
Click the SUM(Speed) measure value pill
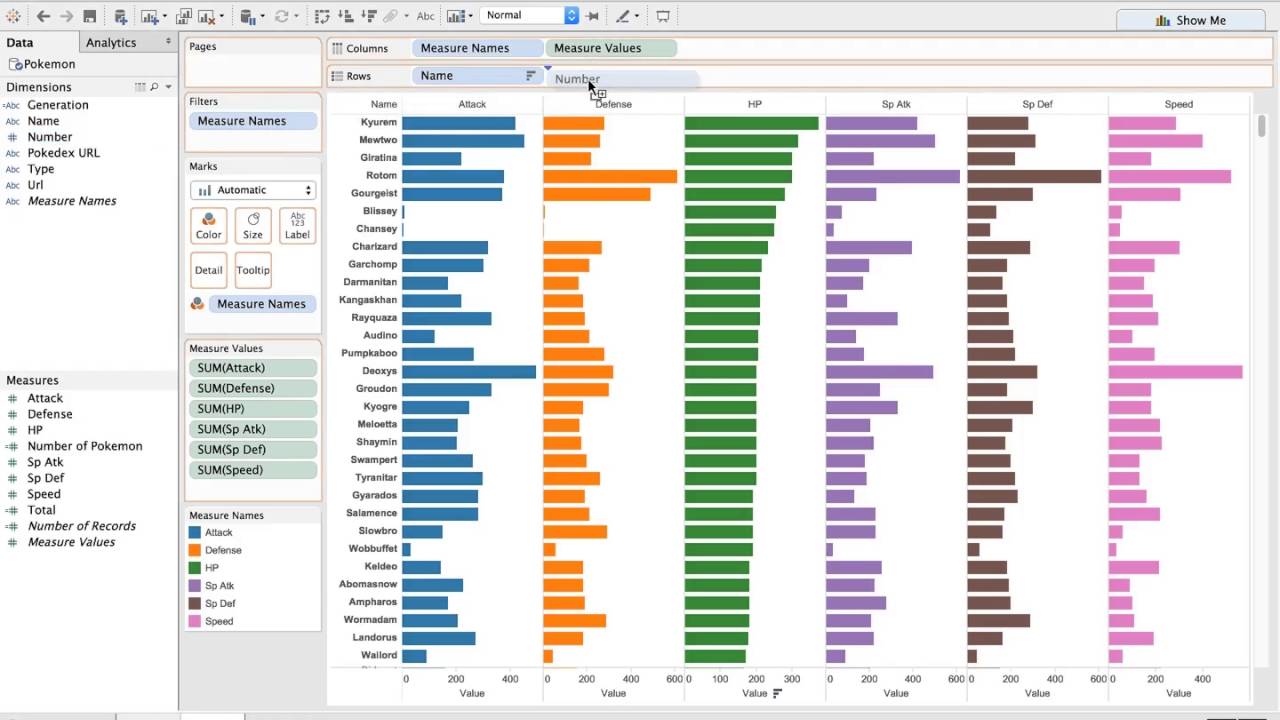[253, 470]
